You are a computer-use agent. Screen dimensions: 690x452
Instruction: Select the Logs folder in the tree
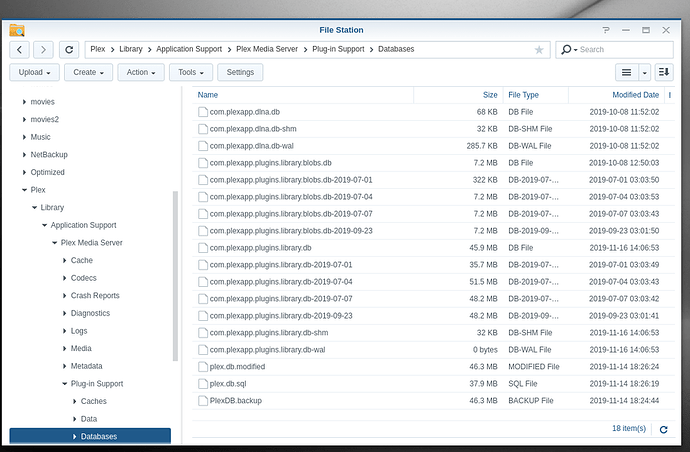79,331
